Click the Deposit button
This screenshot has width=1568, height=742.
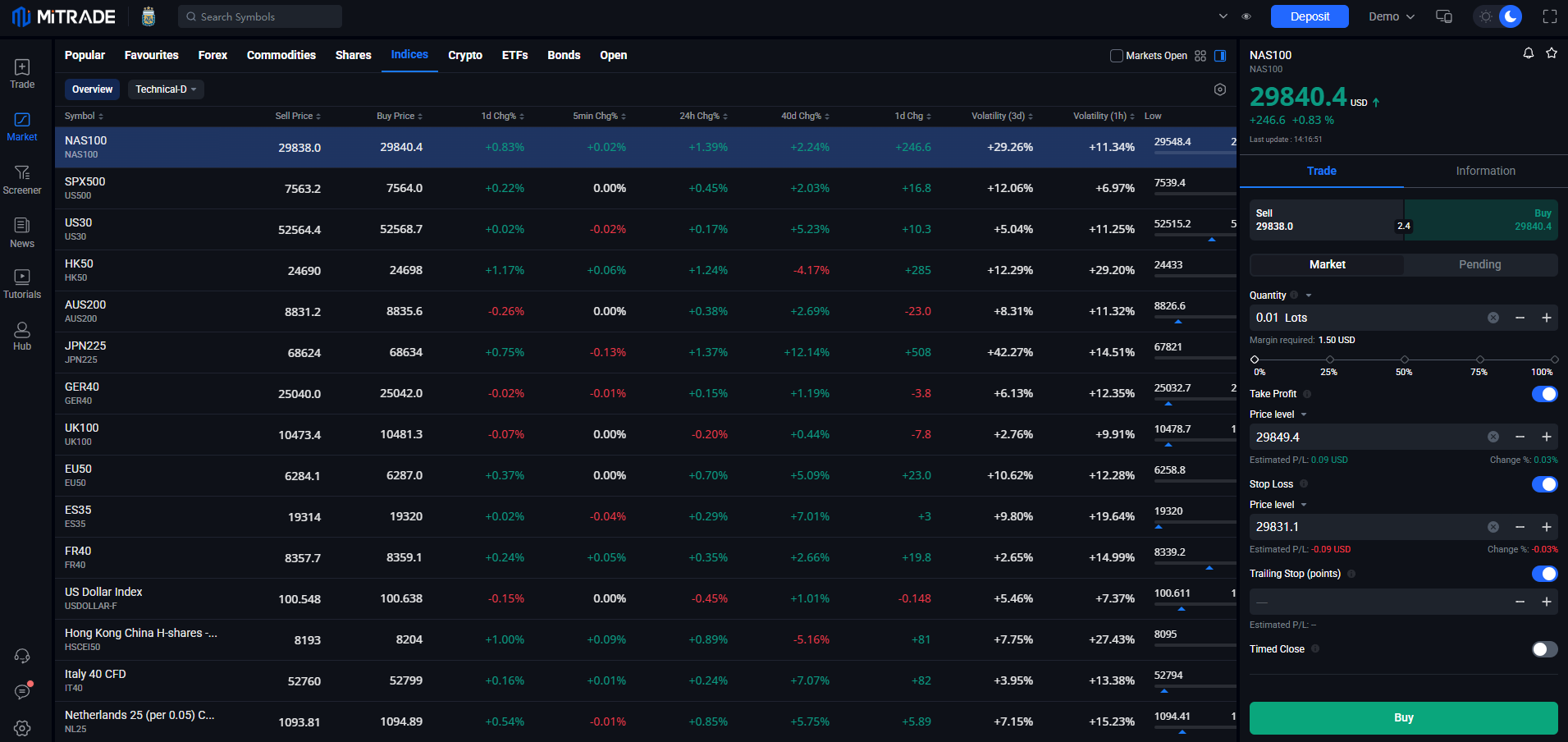[1310, 16]
